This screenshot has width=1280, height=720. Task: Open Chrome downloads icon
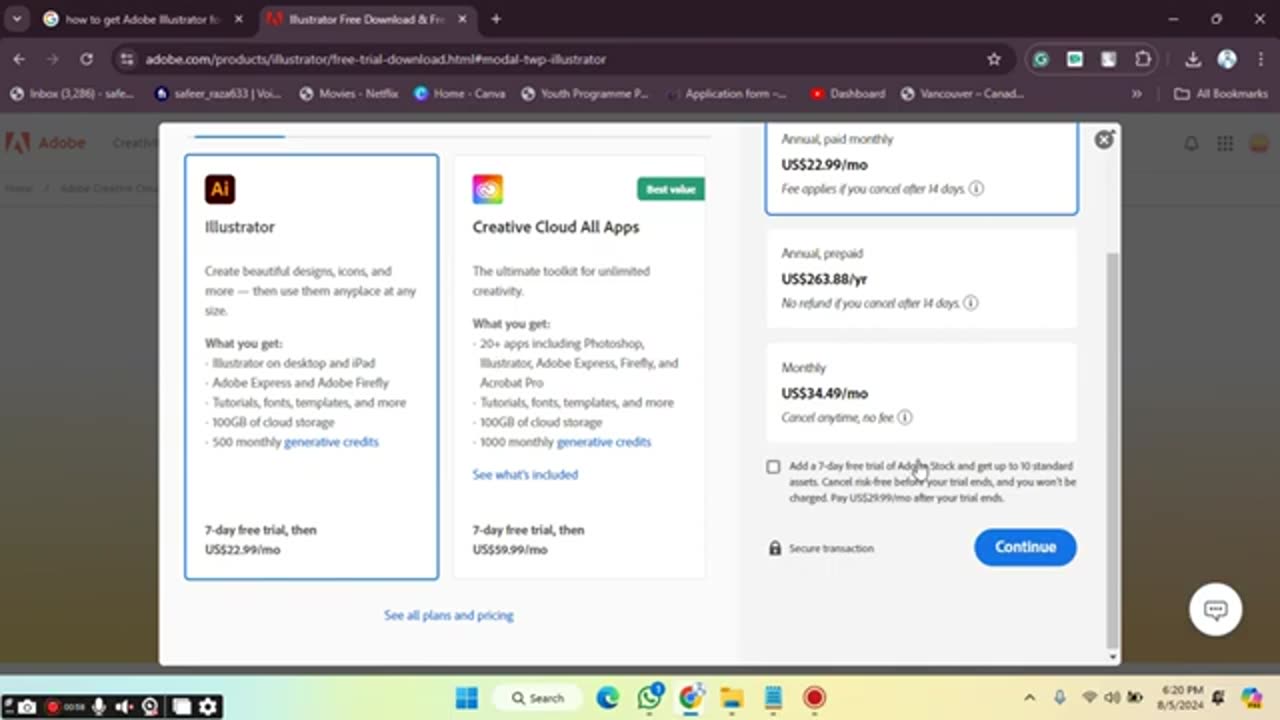click(x=1193, y=59)
